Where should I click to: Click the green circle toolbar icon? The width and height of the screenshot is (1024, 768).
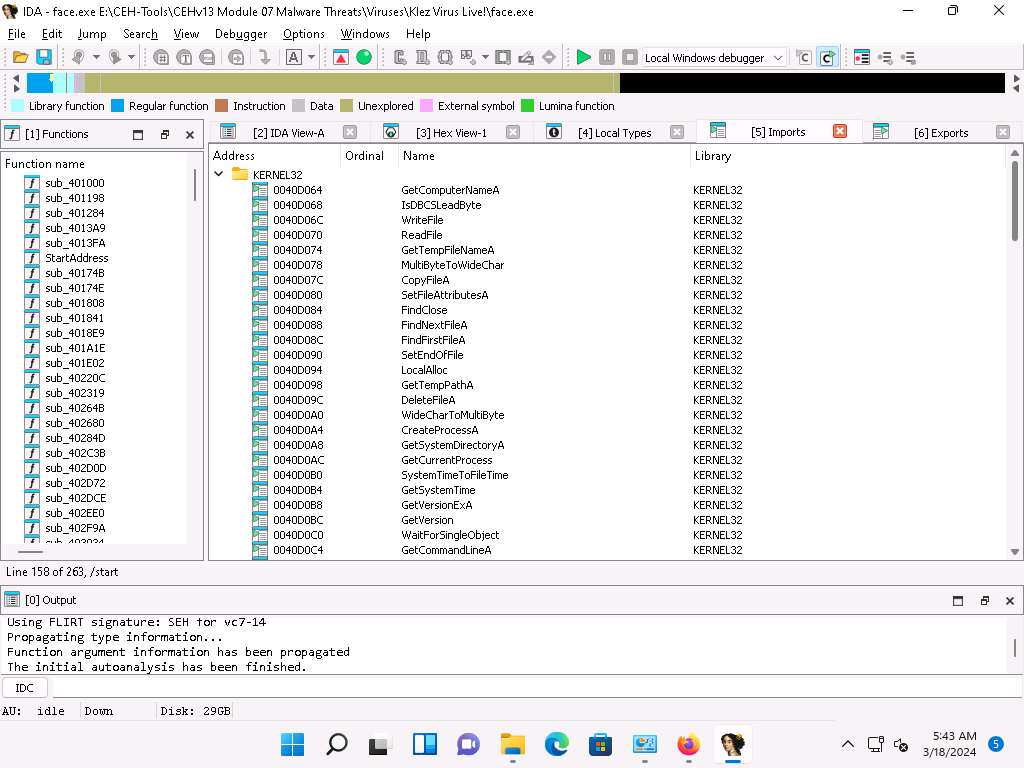pos(364,58)
